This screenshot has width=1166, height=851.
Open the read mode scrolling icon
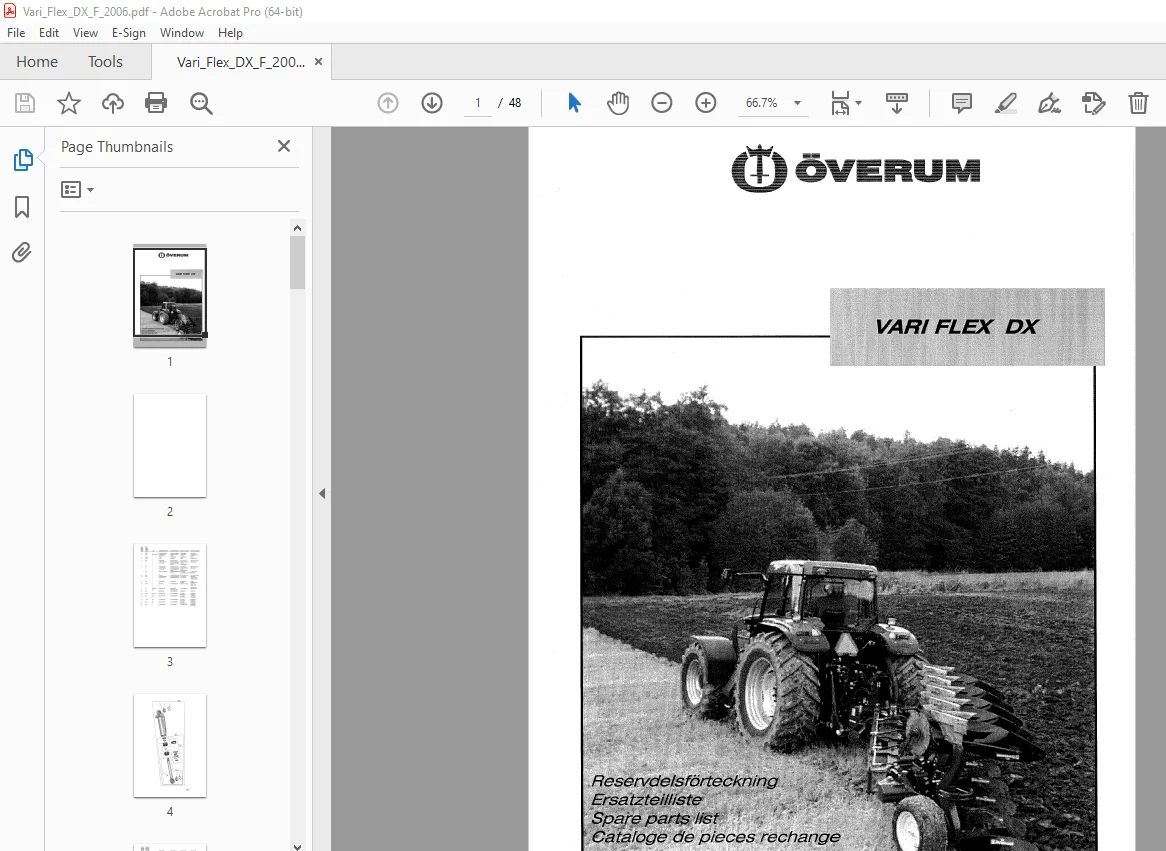897,103
